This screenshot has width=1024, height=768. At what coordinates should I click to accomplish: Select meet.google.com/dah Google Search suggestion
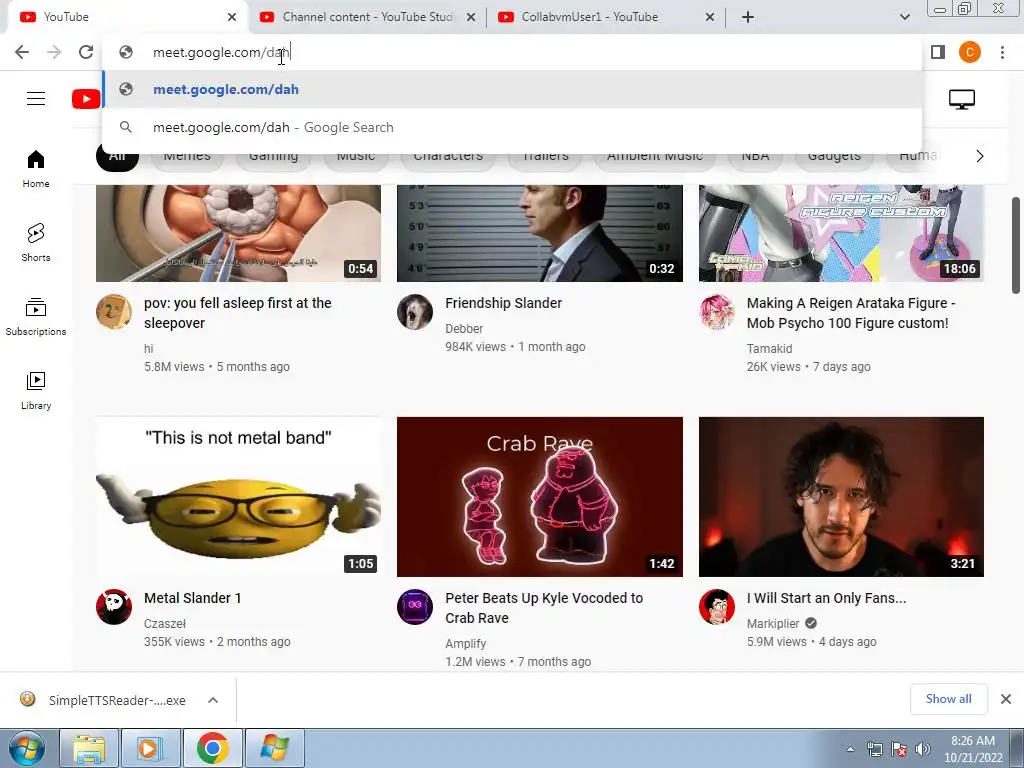click(x=513, y=127)
